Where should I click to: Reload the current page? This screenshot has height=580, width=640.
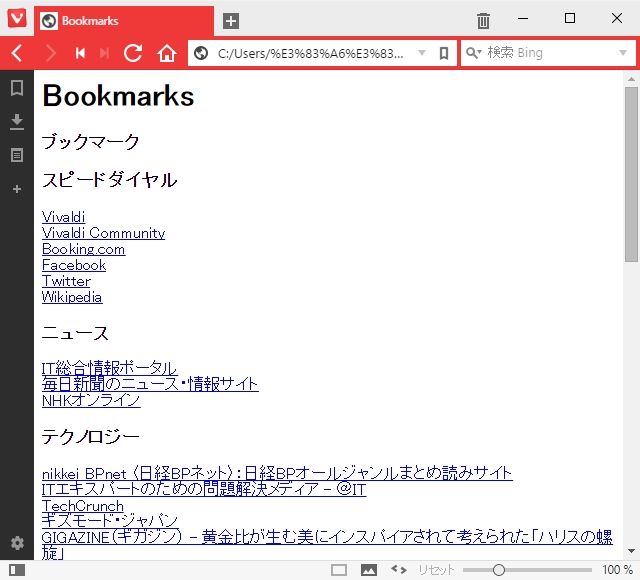pos(133,53)
